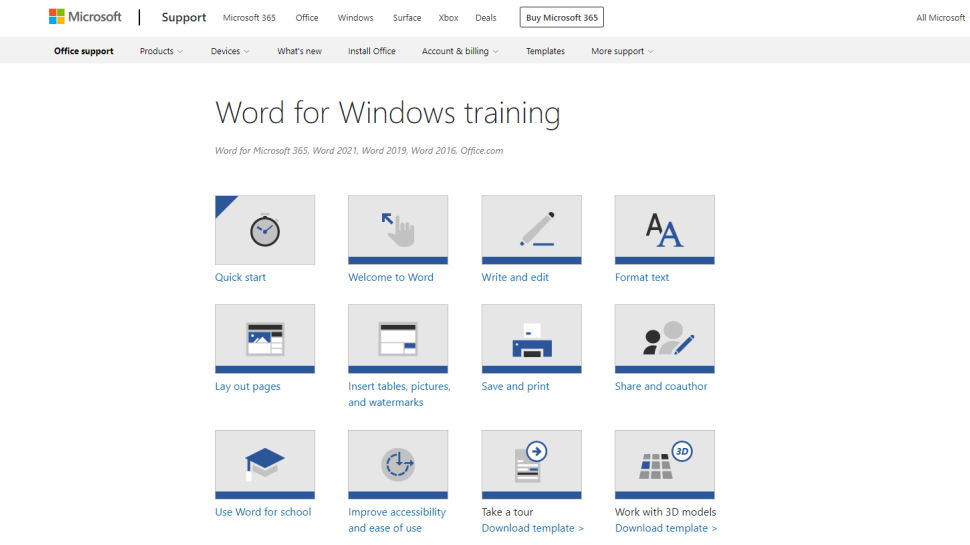This screenshot has height=545, width=970.
Task: Open the What's new link
Action: 299,51
